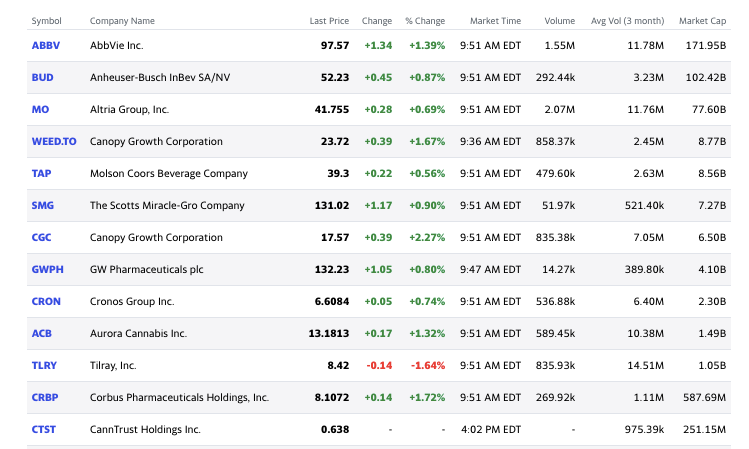Click the 4:02 PM EDT market time
This screenshot has height=449, width=749.
(491, 429)
